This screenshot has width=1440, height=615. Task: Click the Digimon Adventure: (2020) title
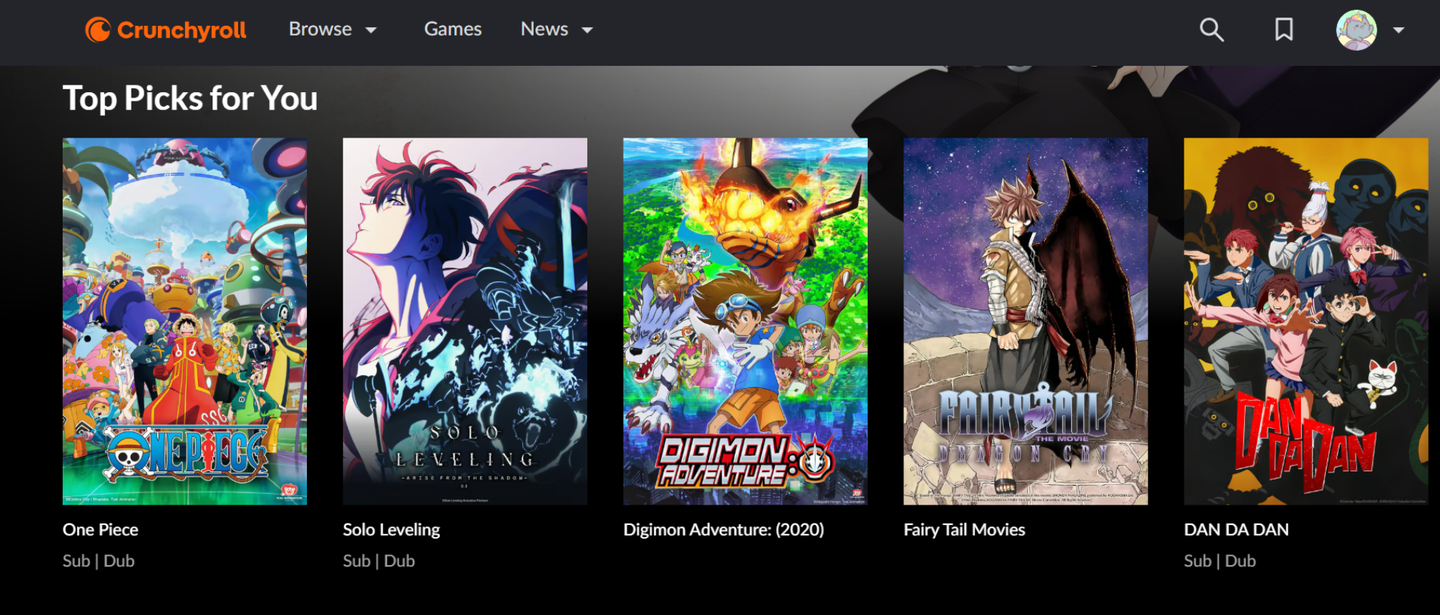pos(724,529)
